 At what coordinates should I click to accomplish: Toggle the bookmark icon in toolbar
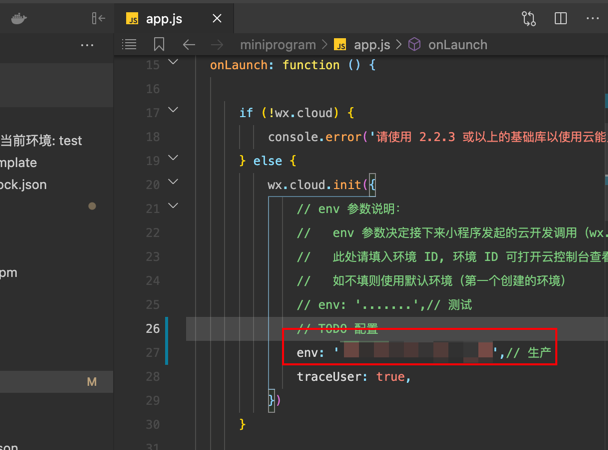pos(159,45)
